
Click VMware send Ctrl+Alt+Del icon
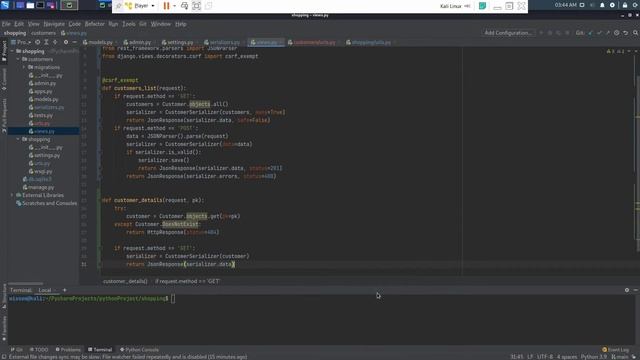click(x=184, y=6)
